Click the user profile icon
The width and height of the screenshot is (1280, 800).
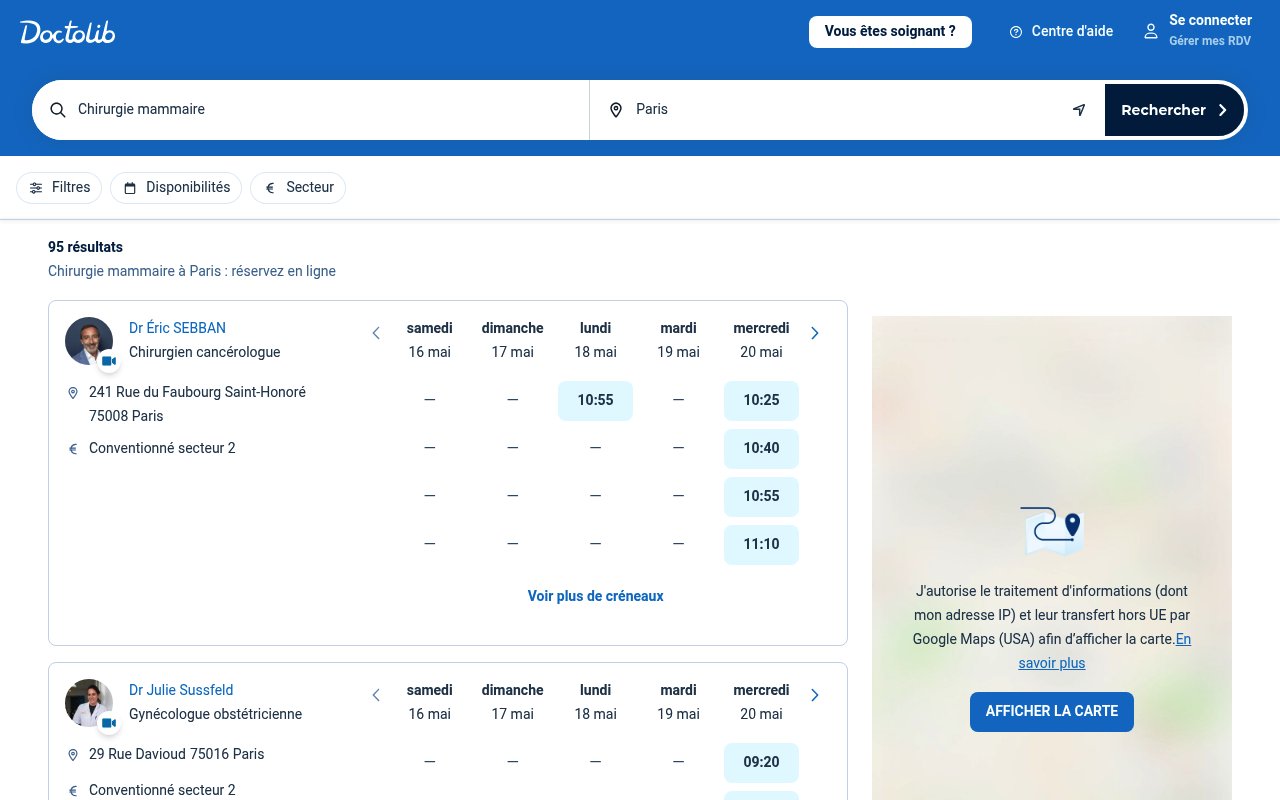click(x=1151, y=31)
